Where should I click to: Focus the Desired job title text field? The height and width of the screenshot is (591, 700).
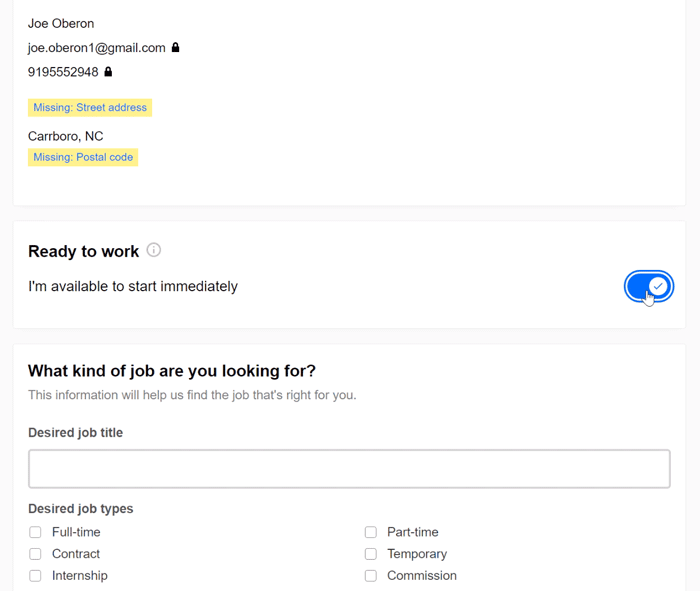click(349, 469)
